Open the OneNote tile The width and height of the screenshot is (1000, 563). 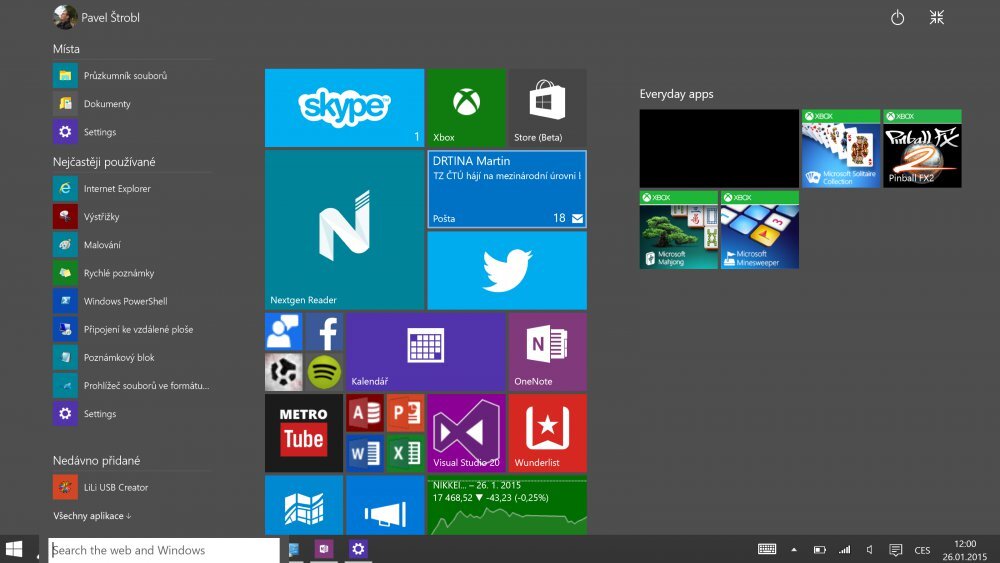(x=547, y=351)
